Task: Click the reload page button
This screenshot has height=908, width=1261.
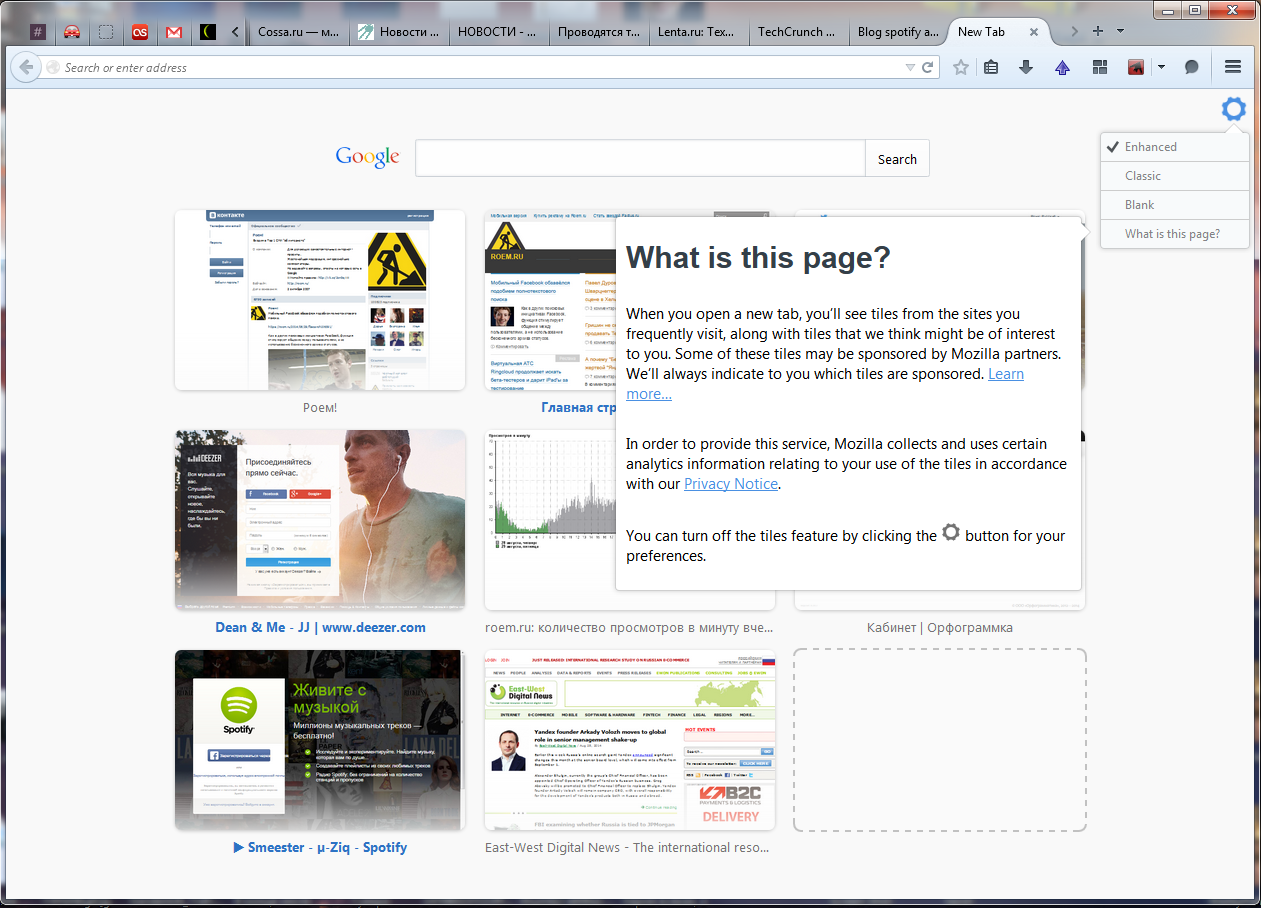Action: 928,67
